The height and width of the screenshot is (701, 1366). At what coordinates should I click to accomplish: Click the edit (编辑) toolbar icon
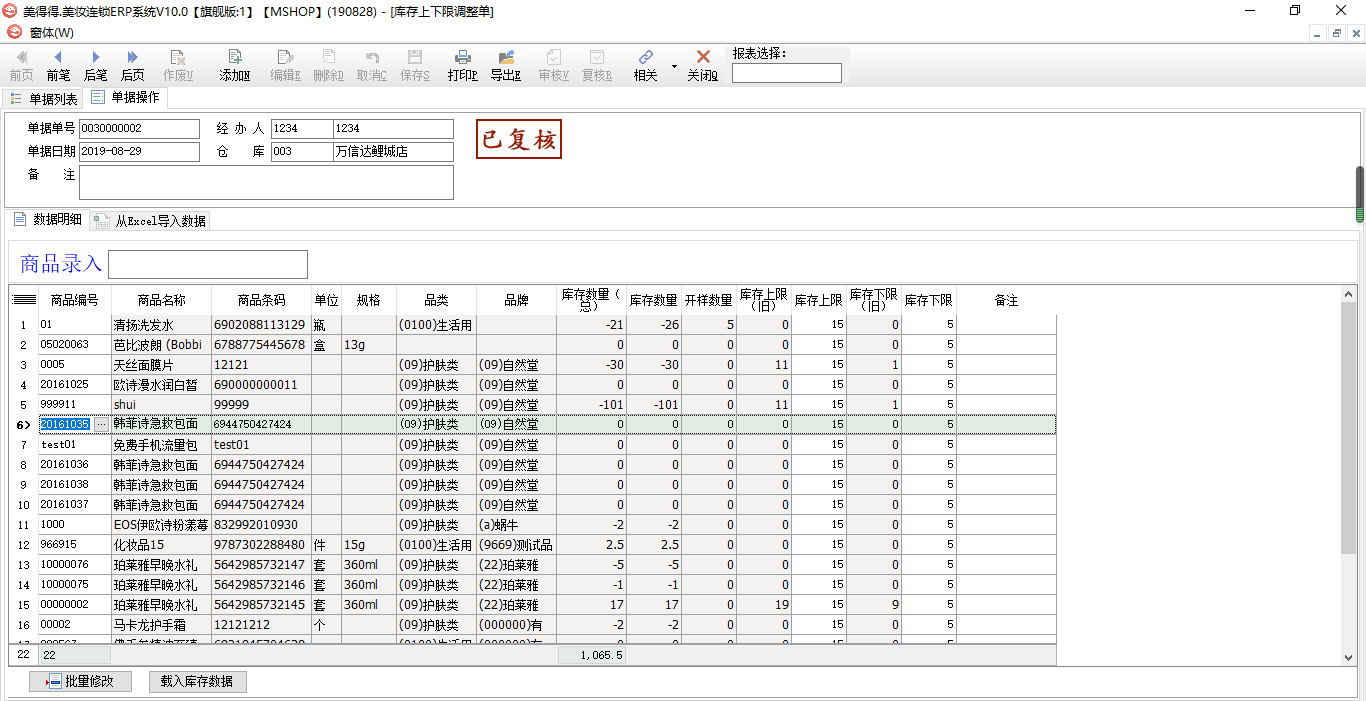click(x=285, y=58)
